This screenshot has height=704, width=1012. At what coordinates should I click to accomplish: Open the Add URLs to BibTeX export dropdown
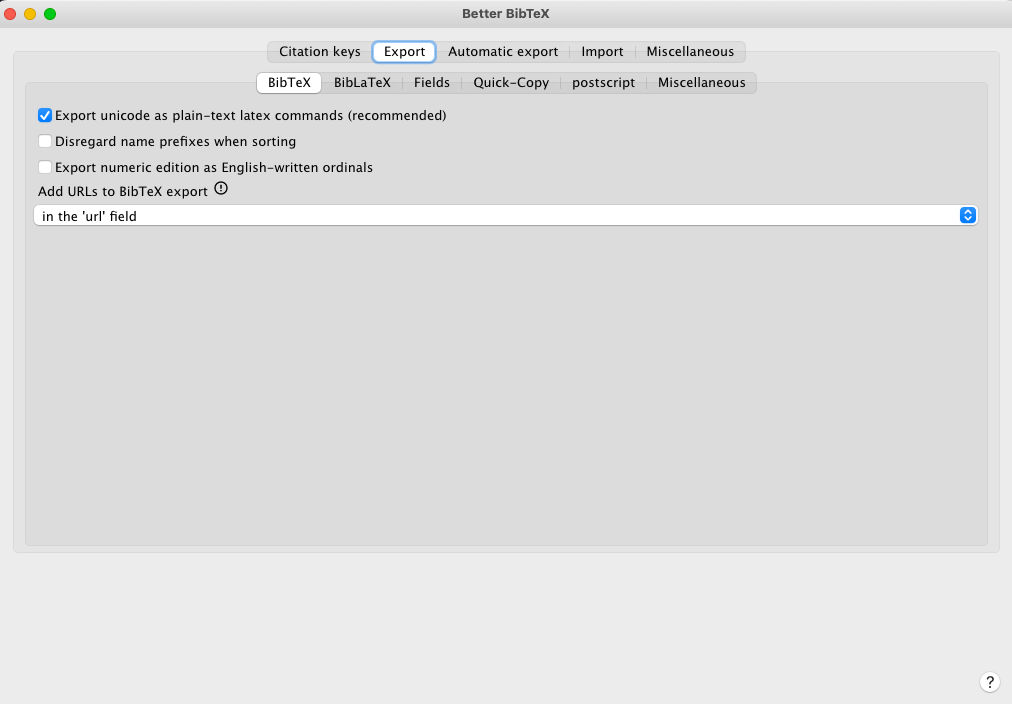[x=505, y=216]
